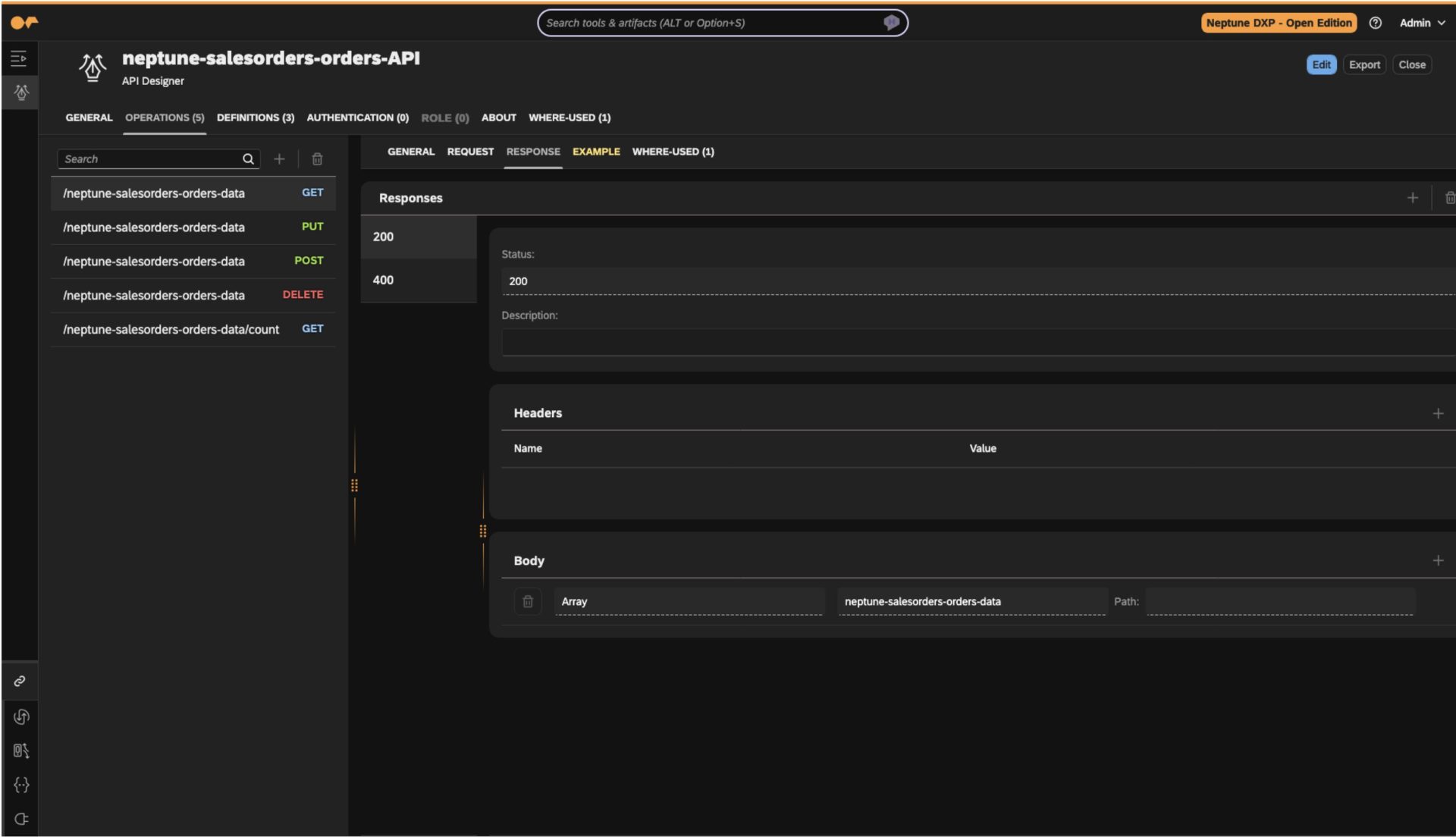
Task: Click the link icon in left sidebar
Action: (20, 682)
